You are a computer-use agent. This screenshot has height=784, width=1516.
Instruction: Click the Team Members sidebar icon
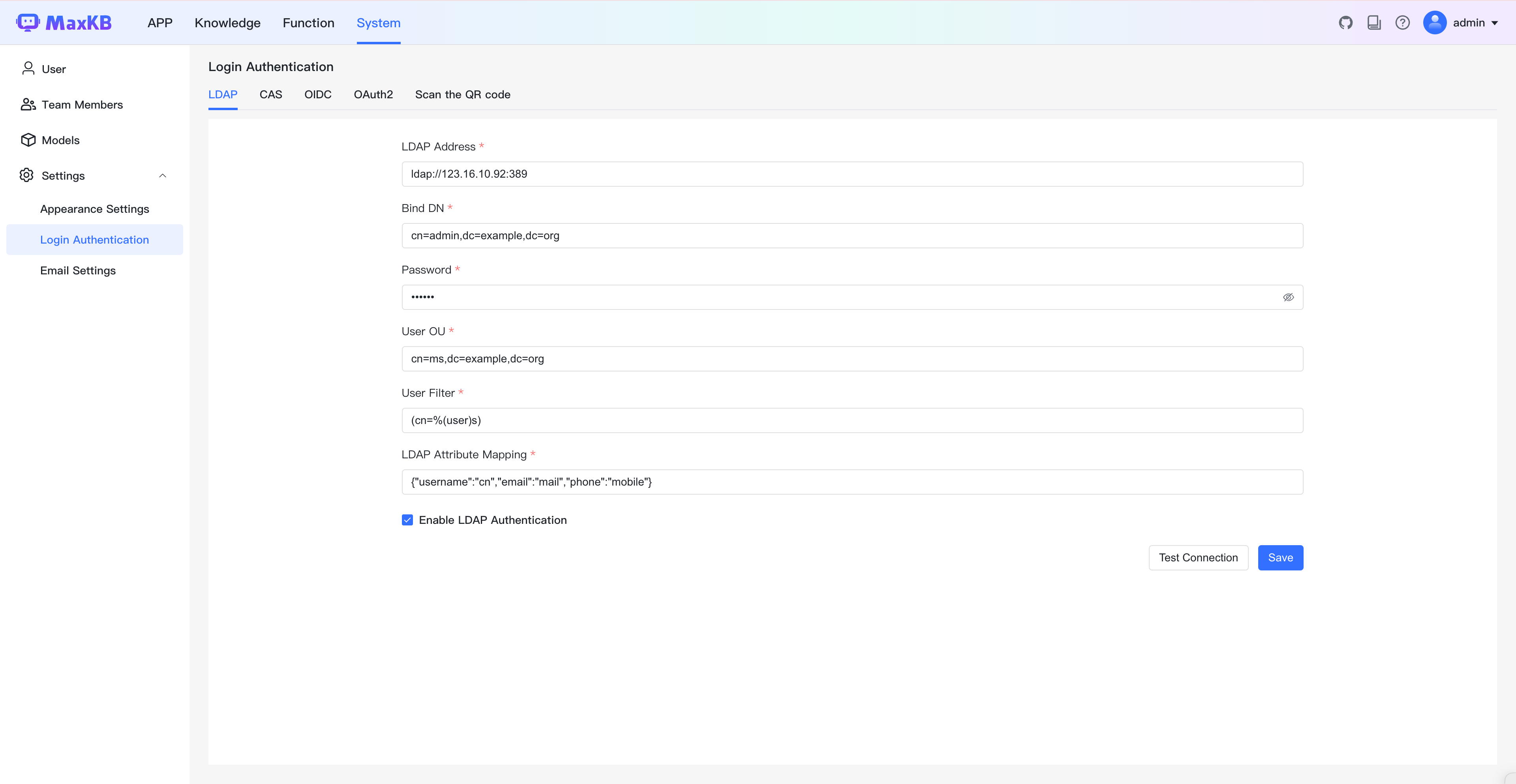click(28, 104)
